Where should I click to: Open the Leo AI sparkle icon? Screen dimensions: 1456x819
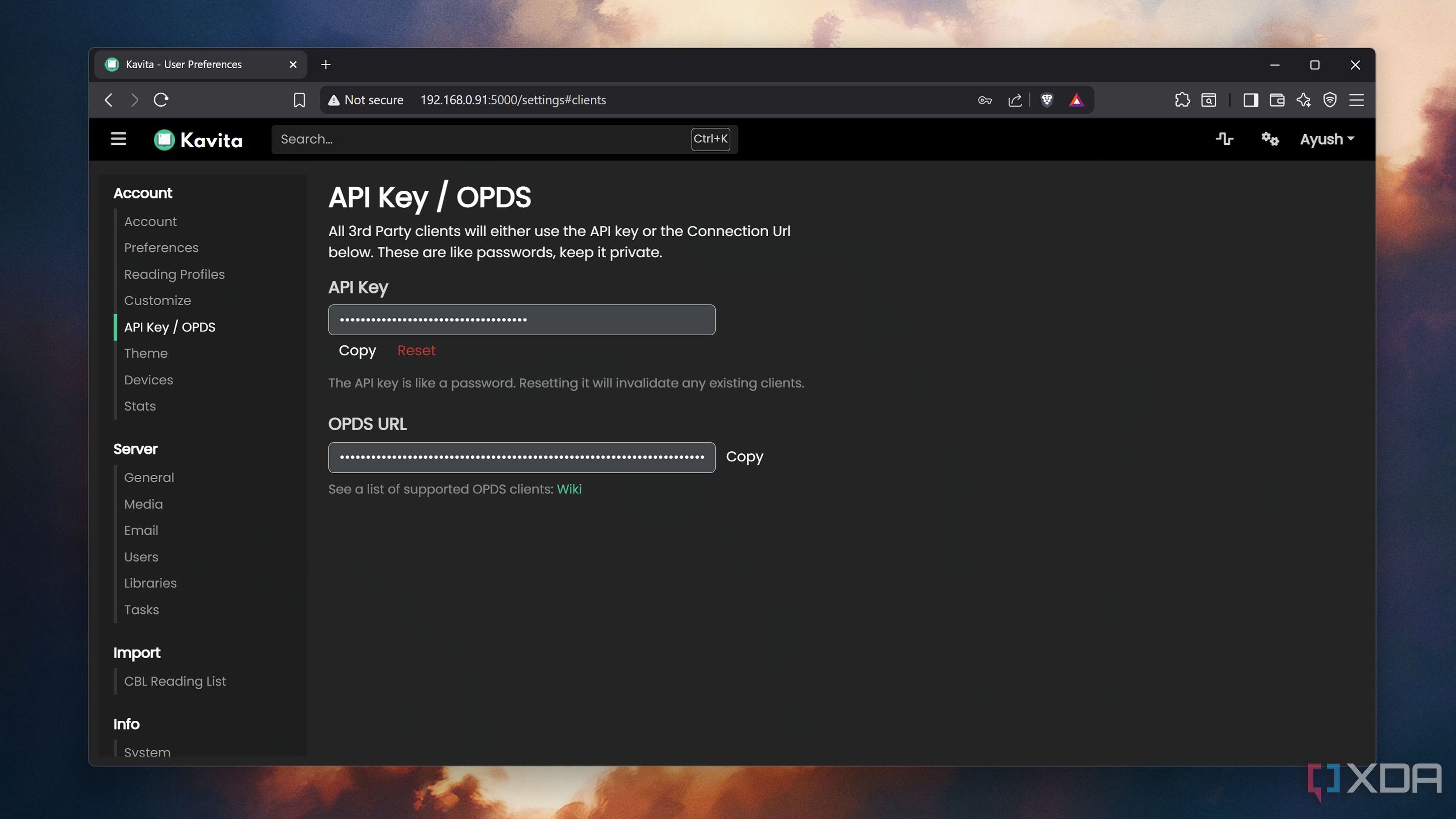tap(1304, 100)
